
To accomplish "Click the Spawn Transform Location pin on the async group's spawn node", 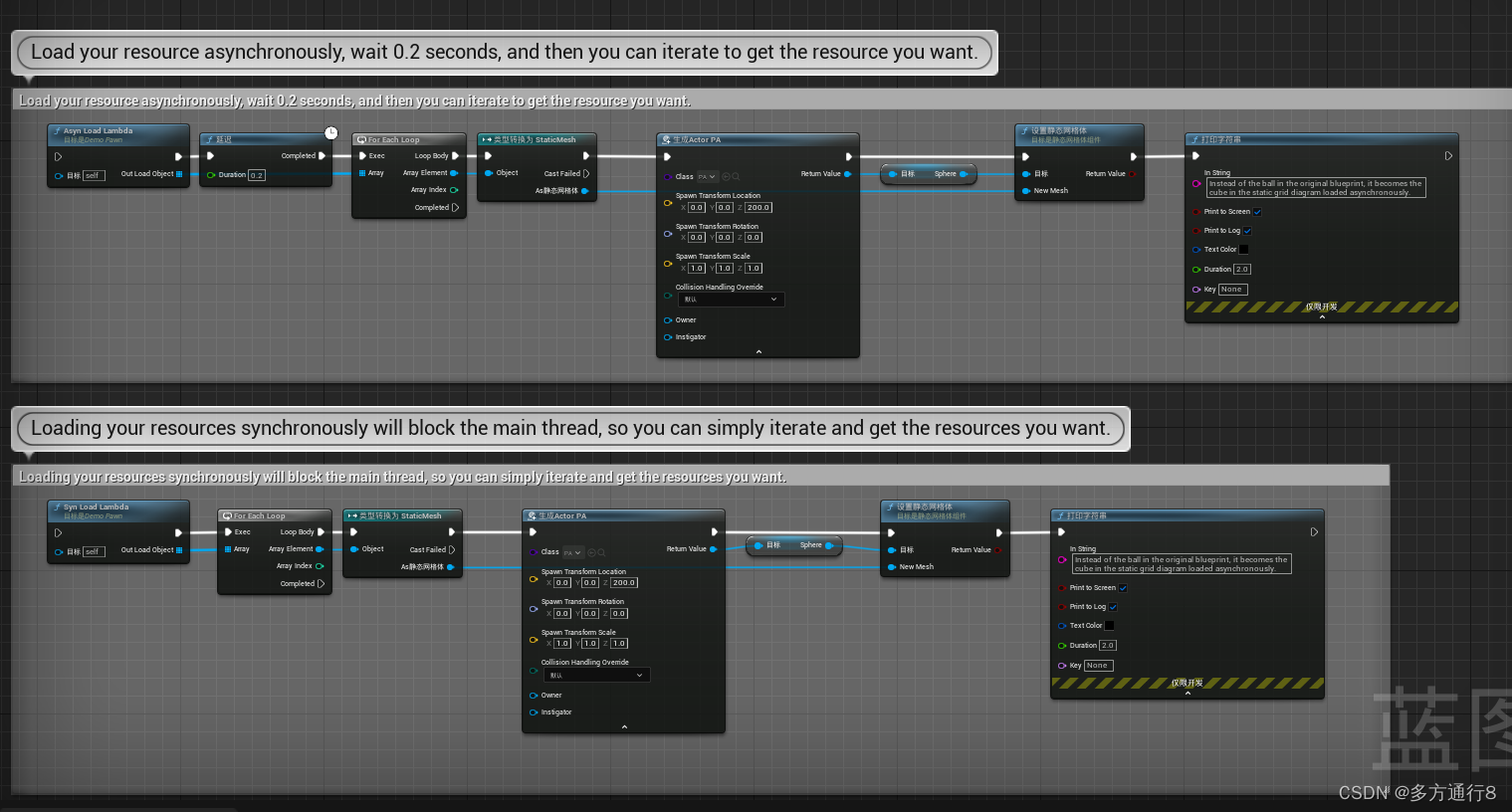I will click(668, 203).
